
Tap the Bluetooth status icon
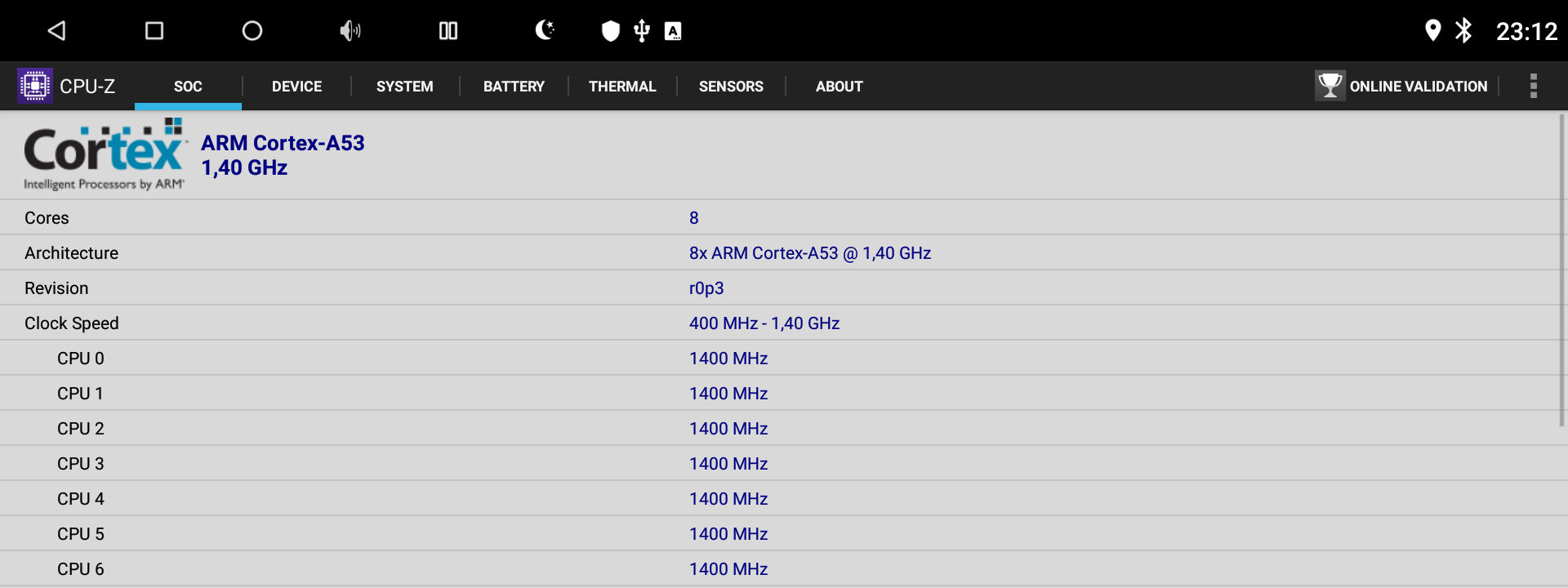click(x=1463, y=31)
